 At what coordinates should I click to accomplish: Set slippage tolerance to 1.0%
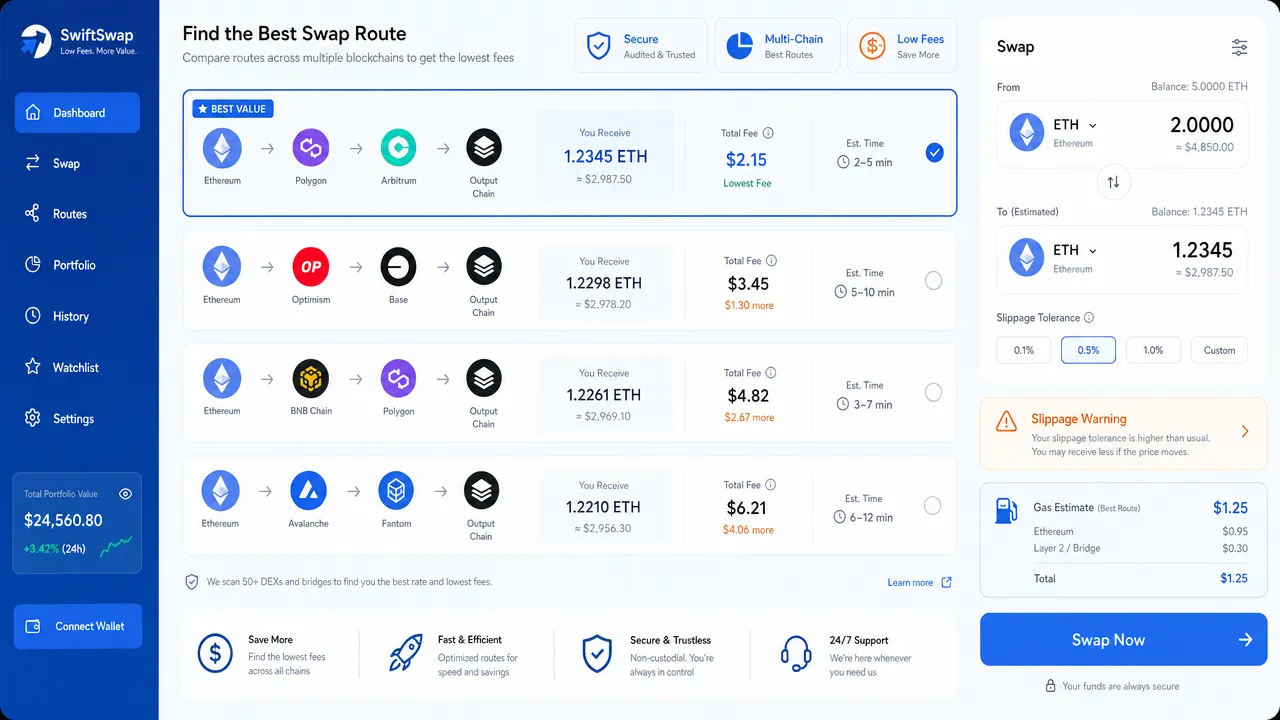pyautogui.click(x=1153, y=350)
